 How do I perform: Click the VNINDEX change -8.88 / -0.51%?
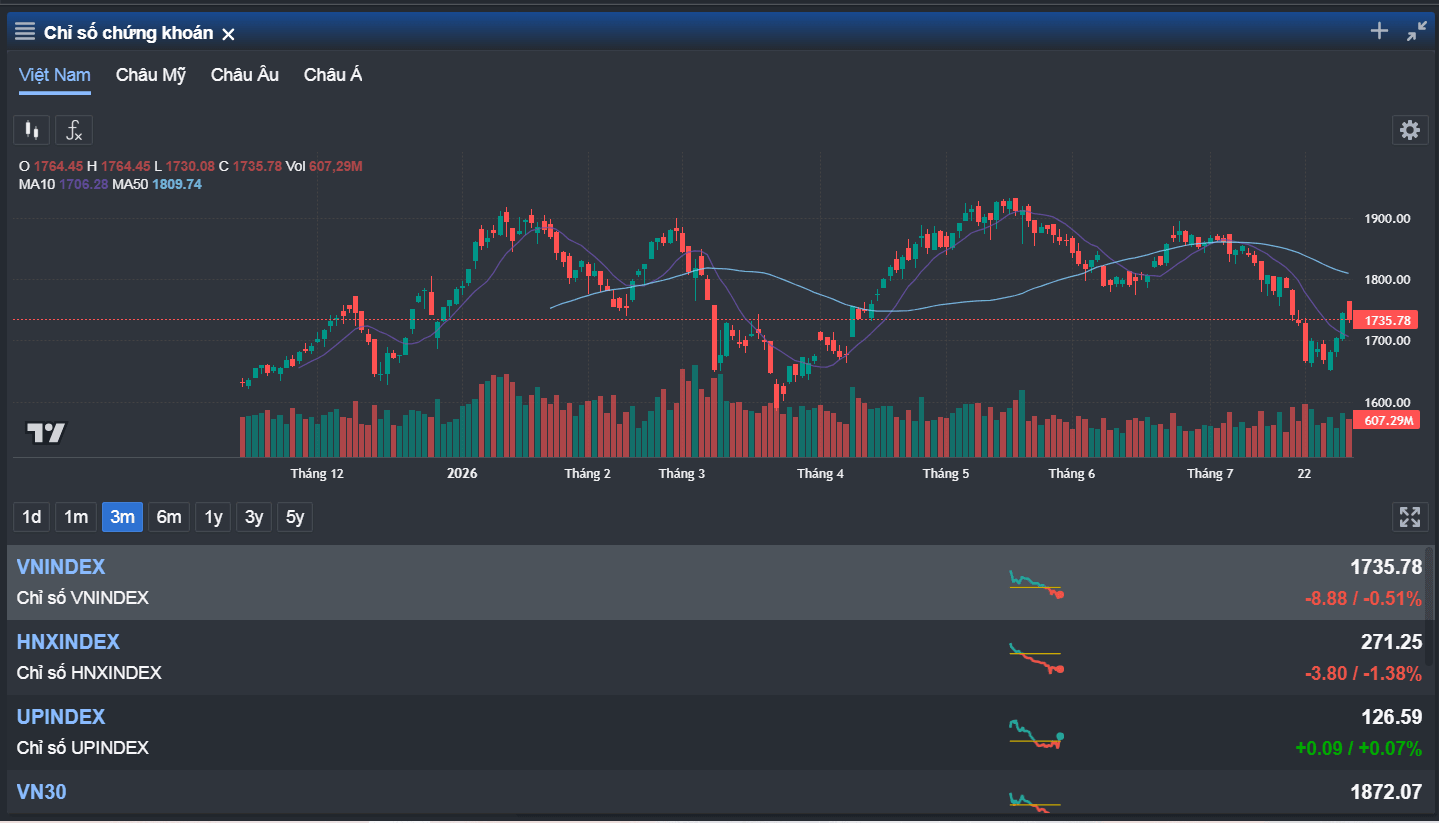(x=1363, y=599)
